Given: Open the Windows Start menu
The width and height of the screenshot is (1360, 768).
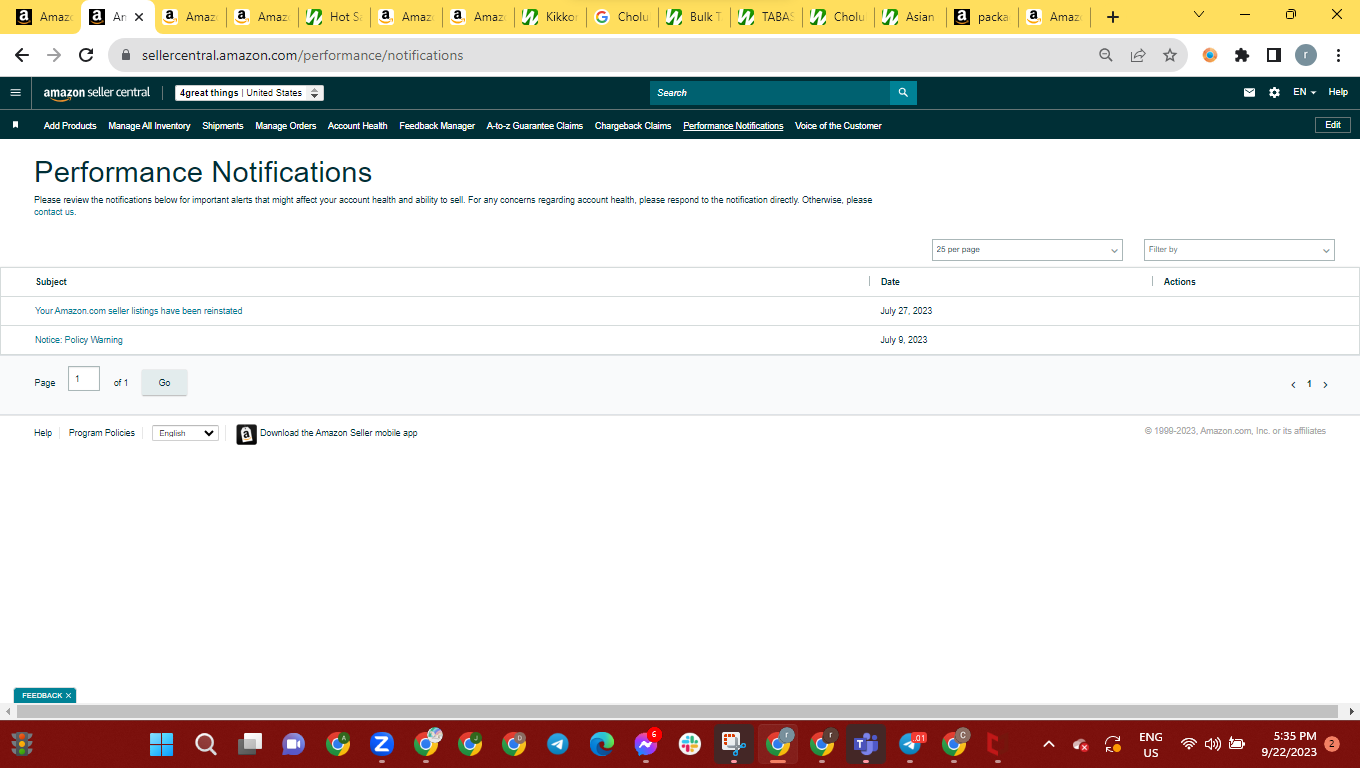Looking at the screenshot, I should tap(161, 744).
